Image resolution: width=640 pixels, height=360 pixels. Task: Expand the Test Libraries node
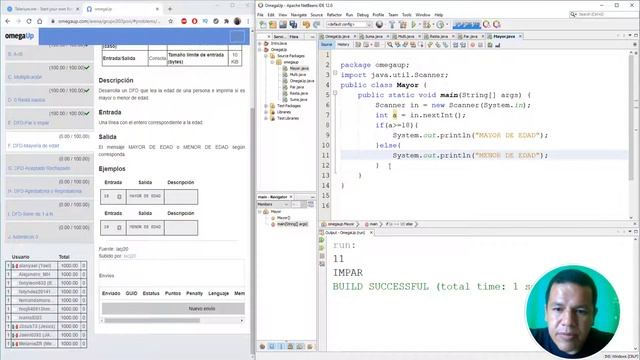(266, 118)
